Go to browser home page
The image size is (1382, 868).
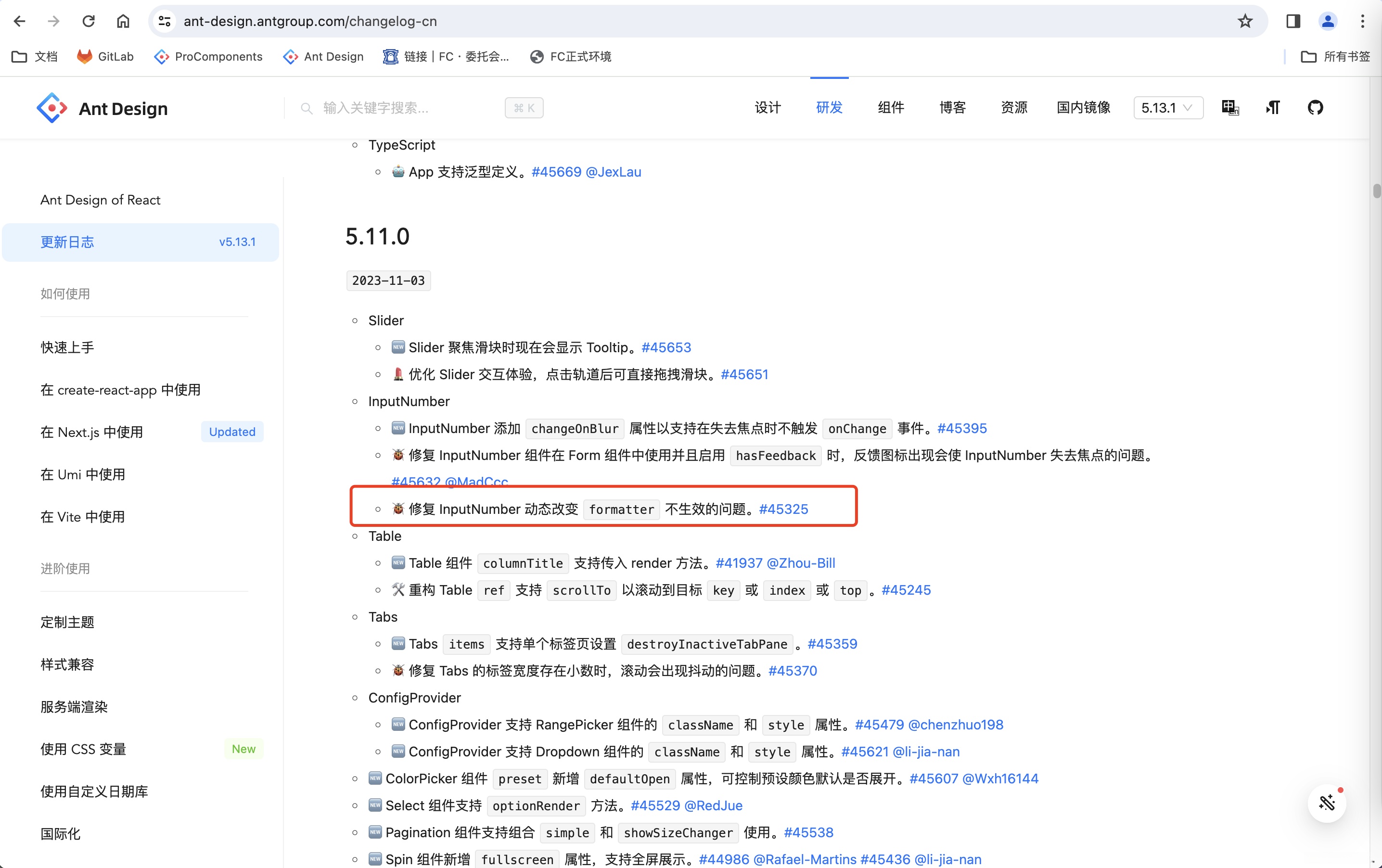coord(123,21)
